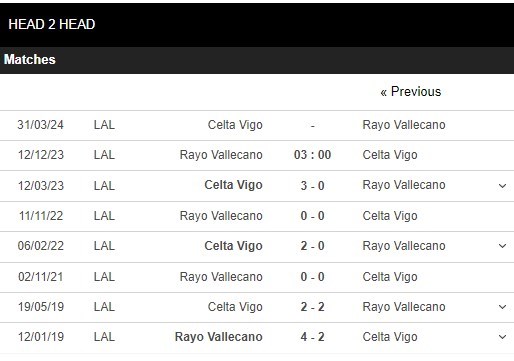This screenshot has height=361, width=514.
Task: Click the « Previous link
Action: tap(411, 92)
